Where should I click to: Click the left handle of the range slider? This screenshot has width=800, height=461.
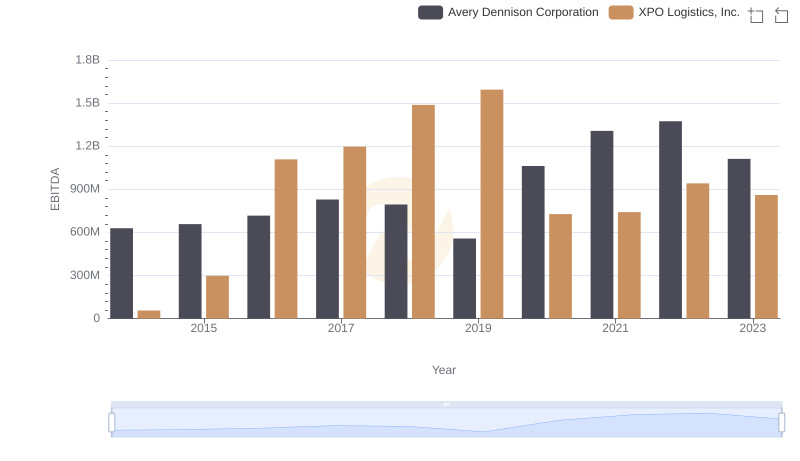(112, 422)
